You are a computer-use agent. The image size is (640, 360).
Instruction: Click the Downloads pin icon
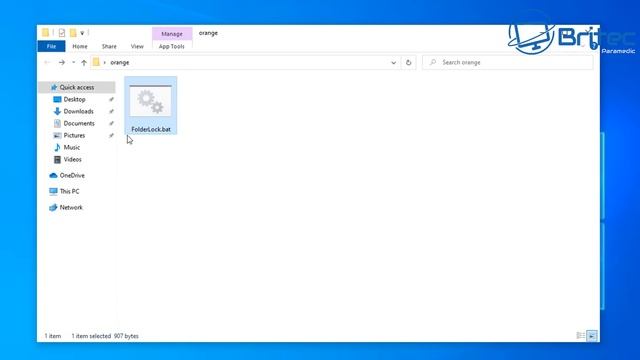[x=111, y=111]
